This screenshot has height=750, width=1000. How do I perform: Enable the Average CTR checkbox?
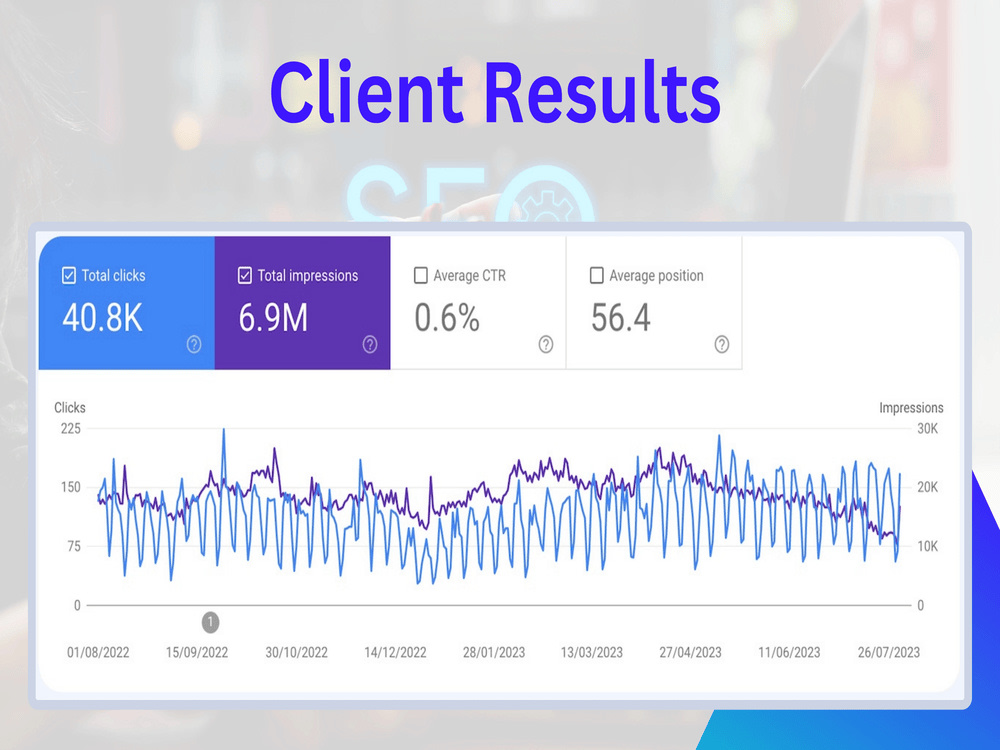coord(421,276)
